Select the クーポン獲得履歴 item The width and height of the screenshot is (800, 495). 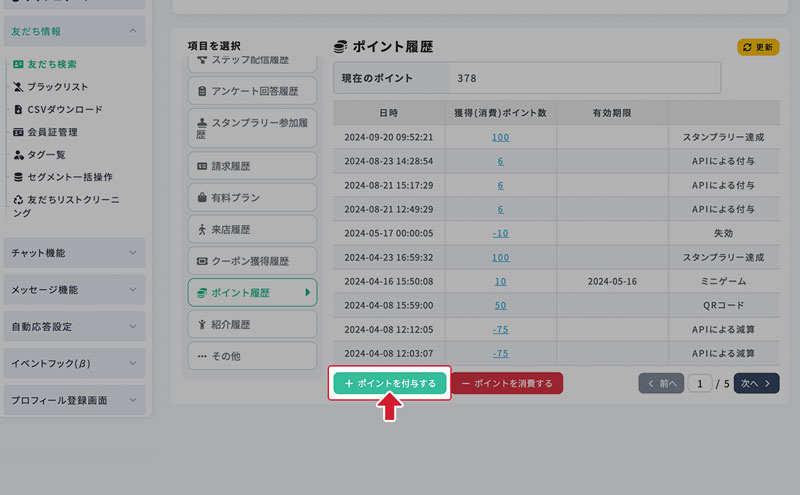click(252, 261)
